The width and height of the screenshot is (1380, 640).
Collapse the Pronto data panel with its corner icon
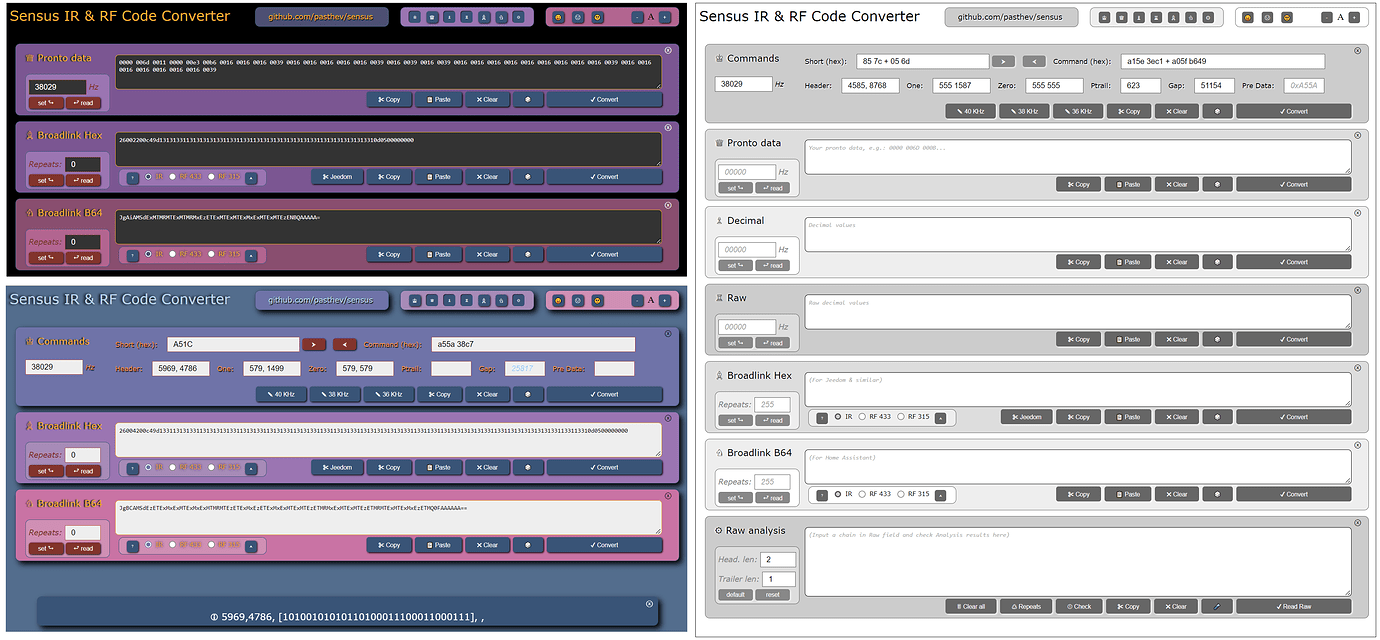[x=1358, y=133]
